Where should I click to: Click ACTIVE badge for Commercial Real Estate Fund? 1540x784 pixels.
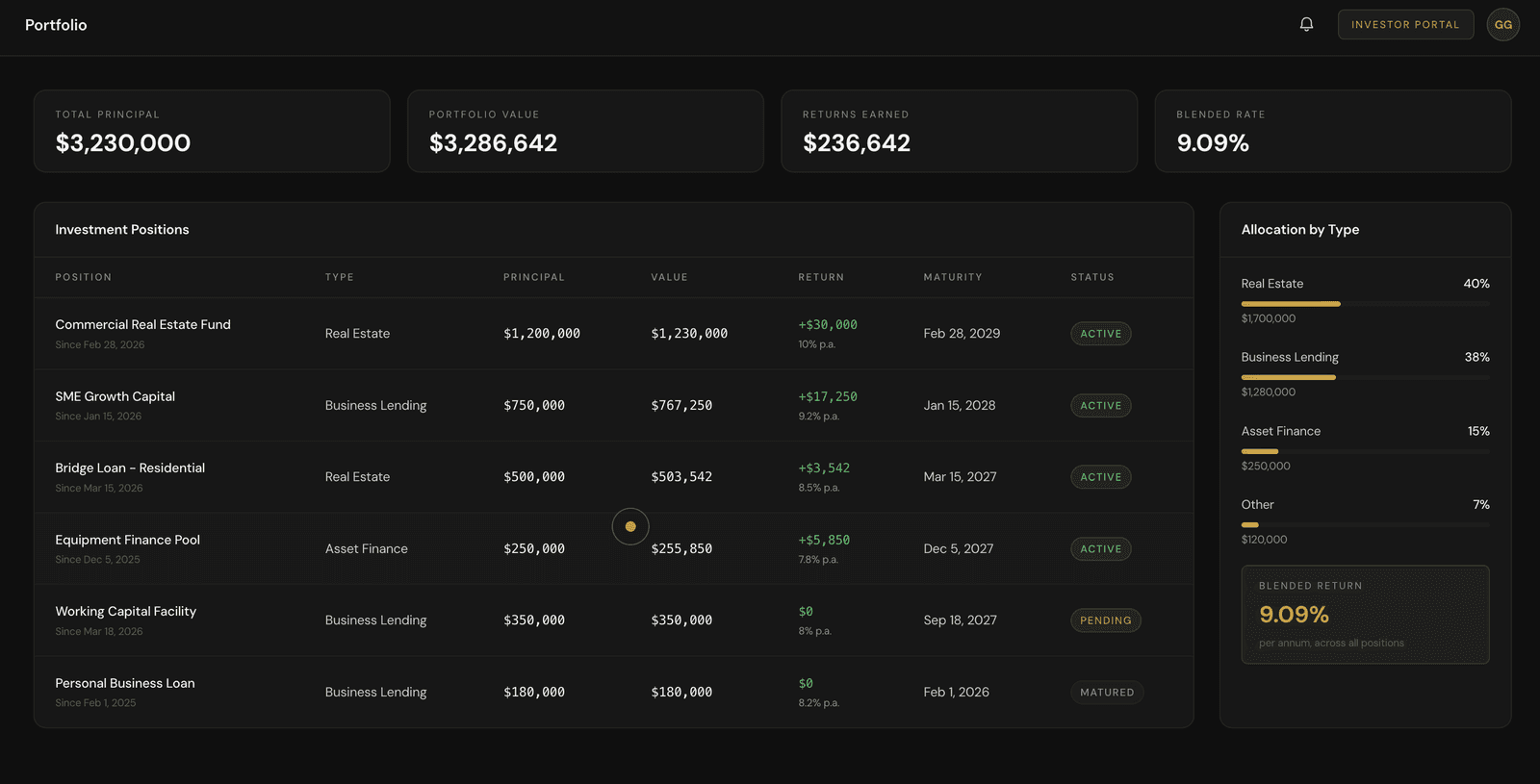pyautogui.click(x=1101, y=334)
